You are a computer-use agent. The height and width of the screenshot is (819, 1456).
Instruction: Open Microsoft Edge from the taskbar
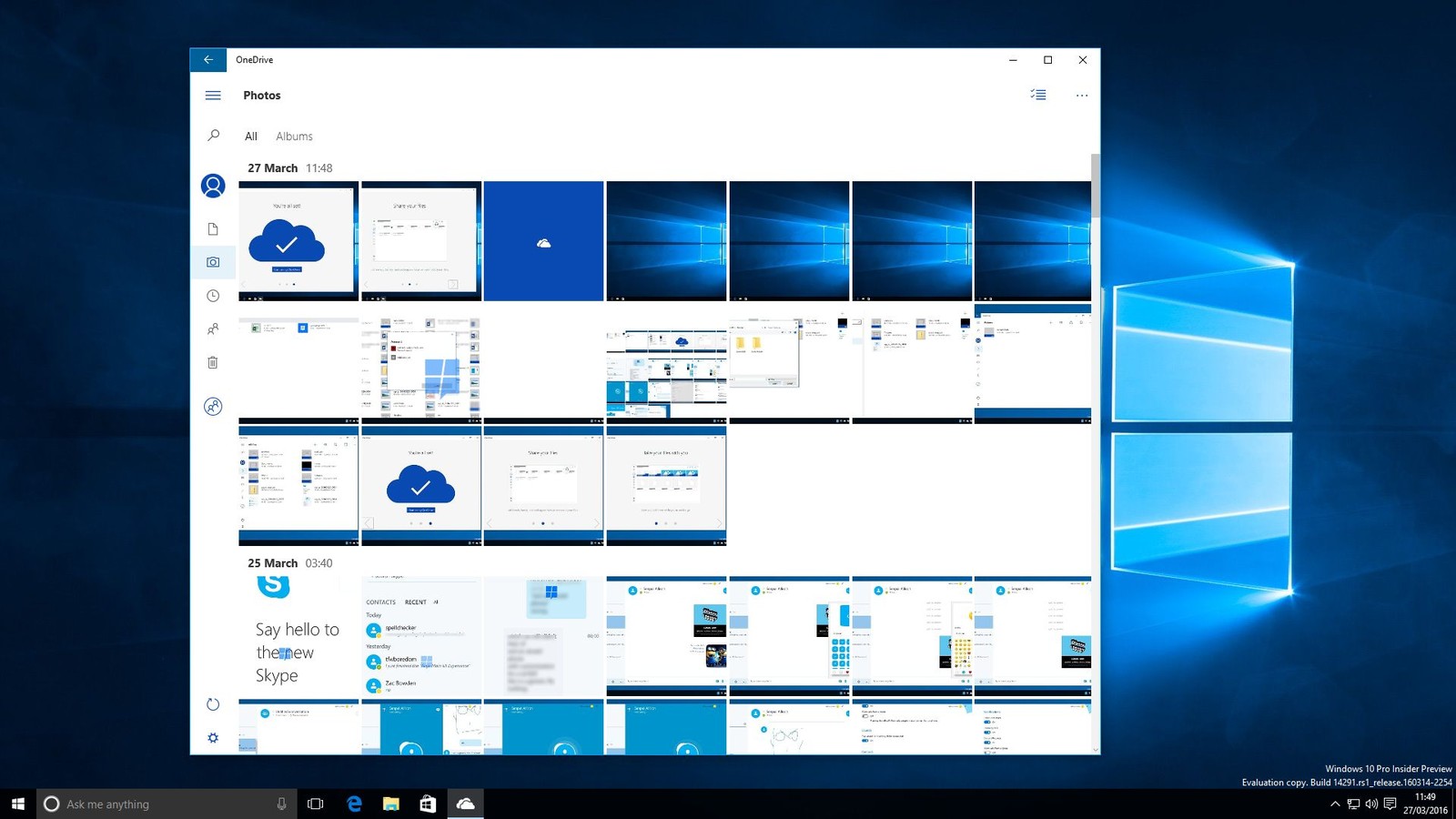point(354,804)
